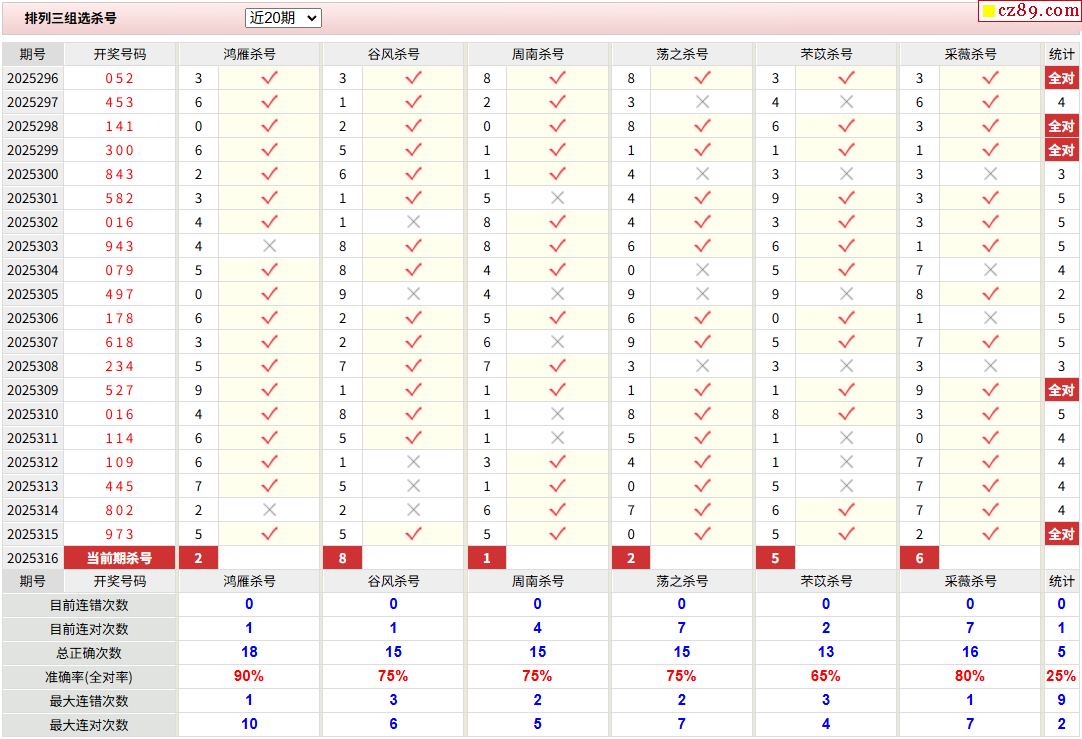Select the cross for 谷风杀号 in row 2025302
The width and height of the screenshot is (1082, 739).
pos(413,222)
